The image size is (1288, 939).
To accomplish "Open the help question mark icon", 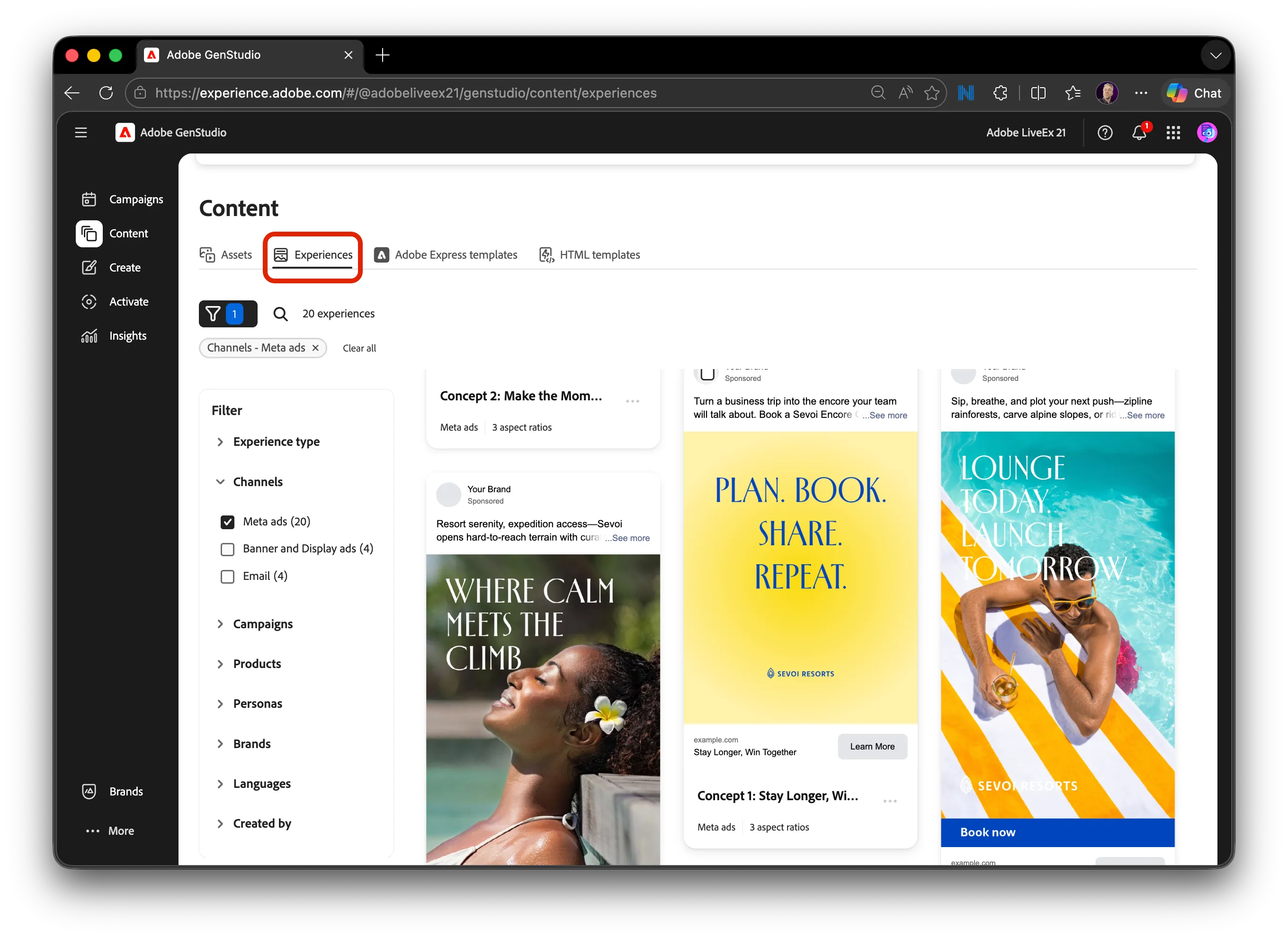I will pyautogui.click(x=1104, y=133).
